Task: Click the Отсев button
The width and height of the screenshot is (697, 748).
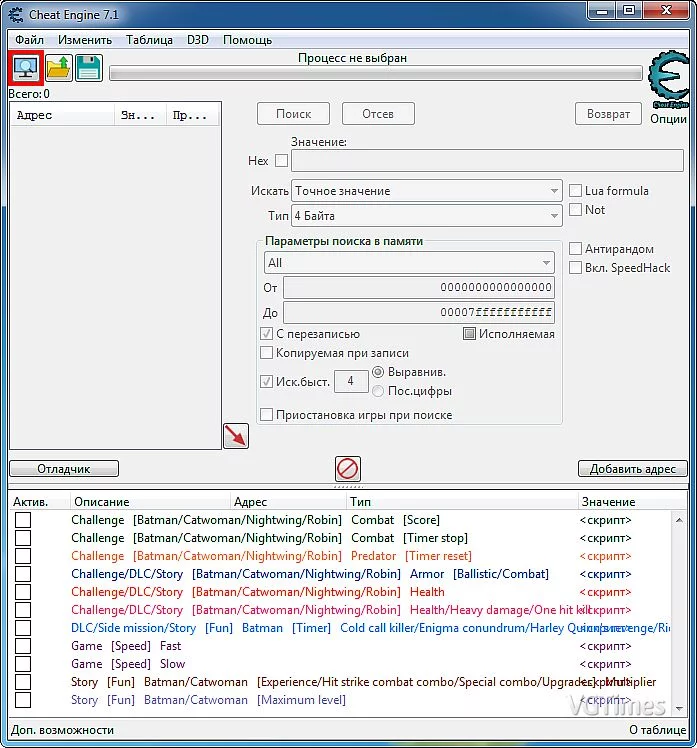Action: tap(378, 114)
